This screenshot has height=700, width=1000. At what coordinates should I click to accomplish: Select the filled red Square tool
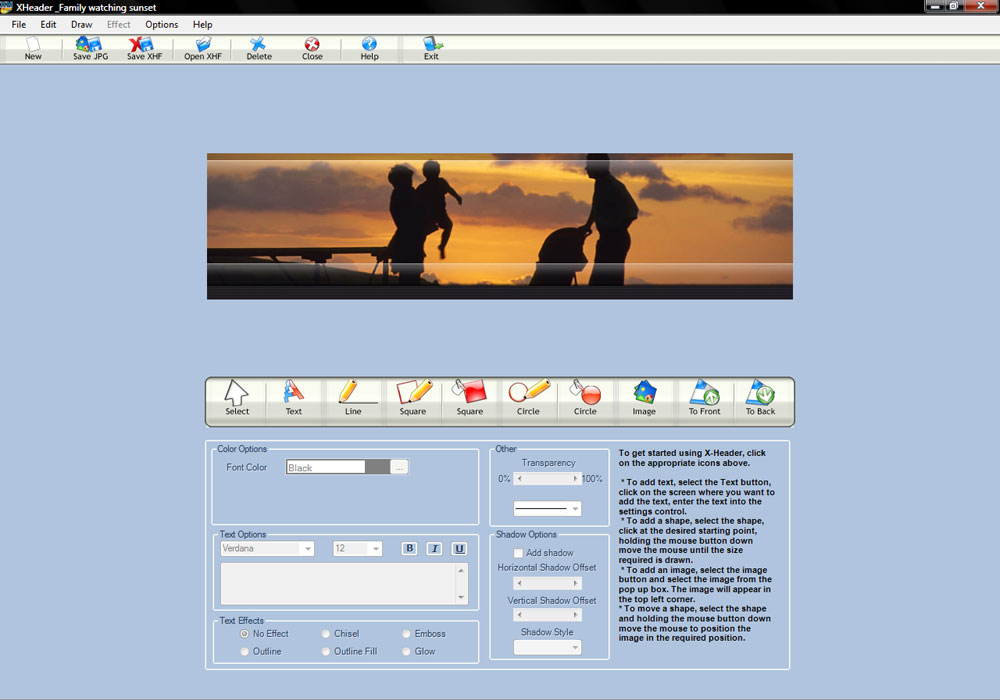click(469, 398)
